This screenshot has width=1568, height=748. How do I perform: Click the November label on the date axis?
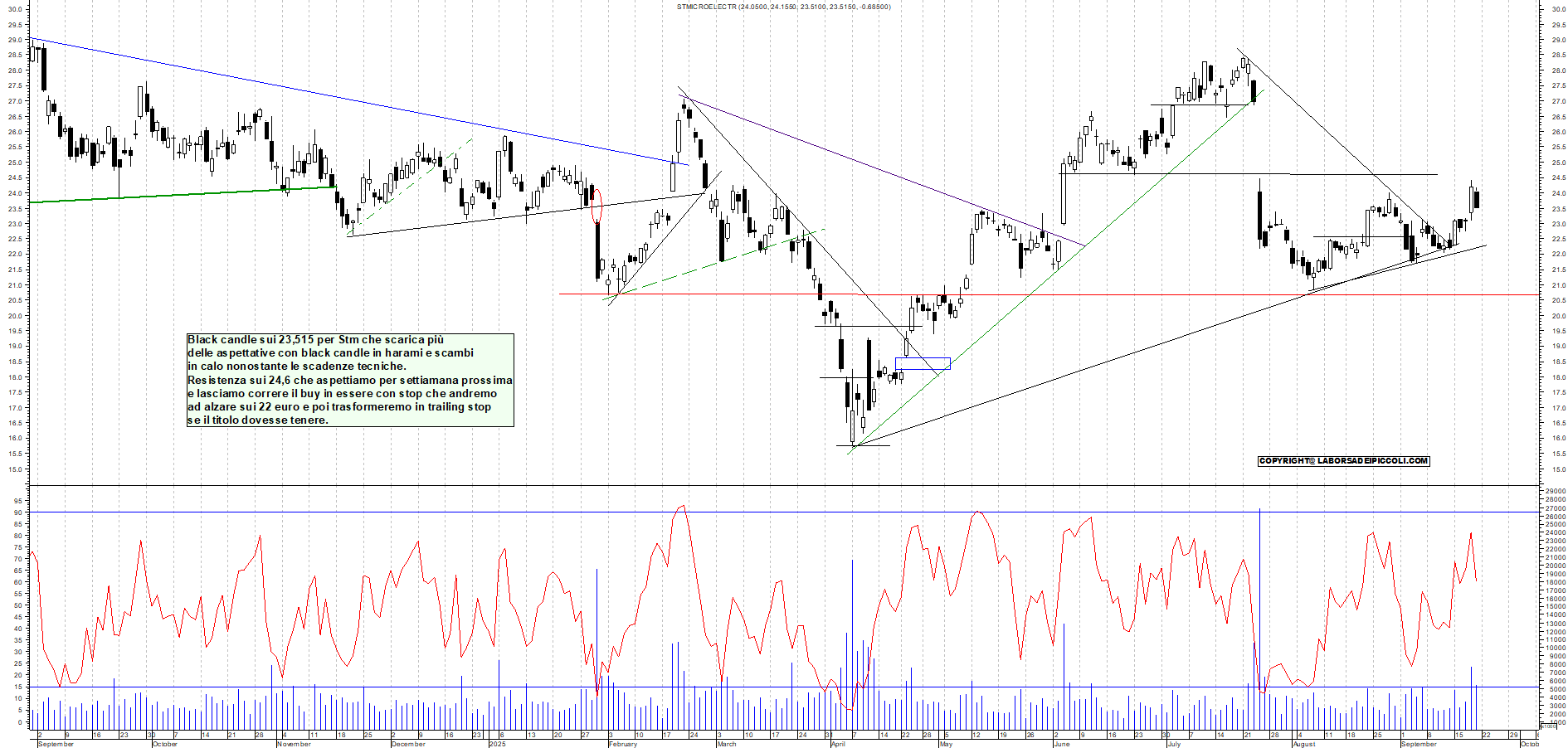point(294,744)
